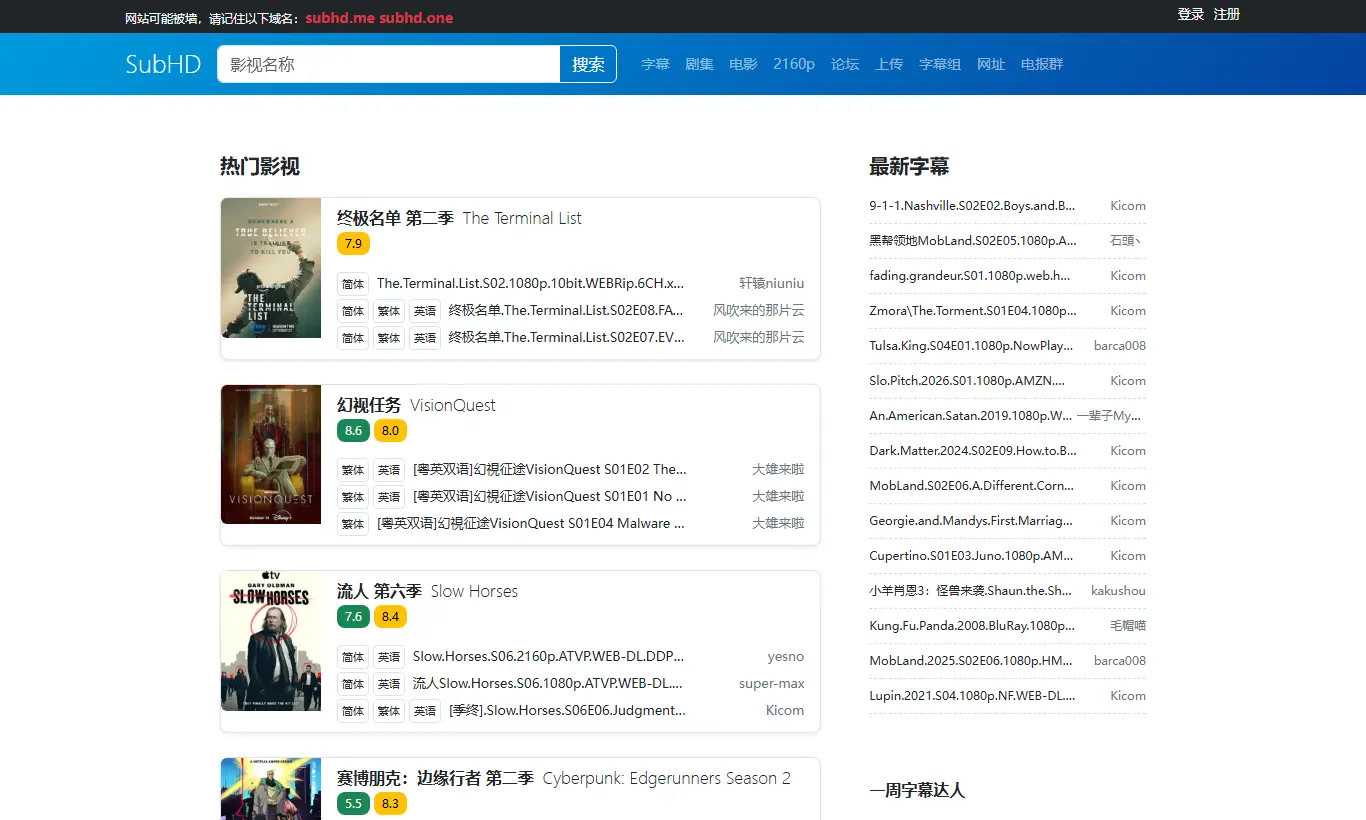
Task: Open Dark.Matter.2024.S02E09 subtitle link
Action: (x=973, y=451)
